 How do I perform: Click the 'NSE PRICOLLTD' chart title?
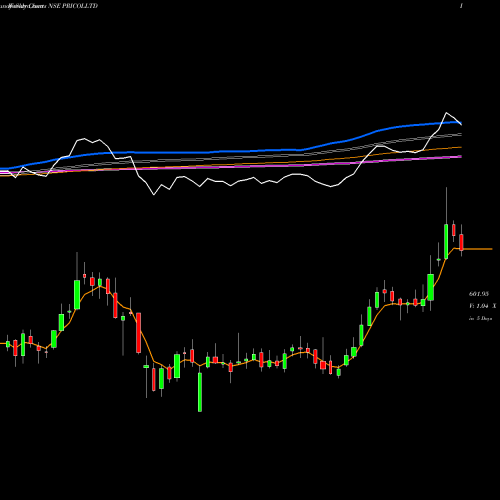(x=73, y=6)
